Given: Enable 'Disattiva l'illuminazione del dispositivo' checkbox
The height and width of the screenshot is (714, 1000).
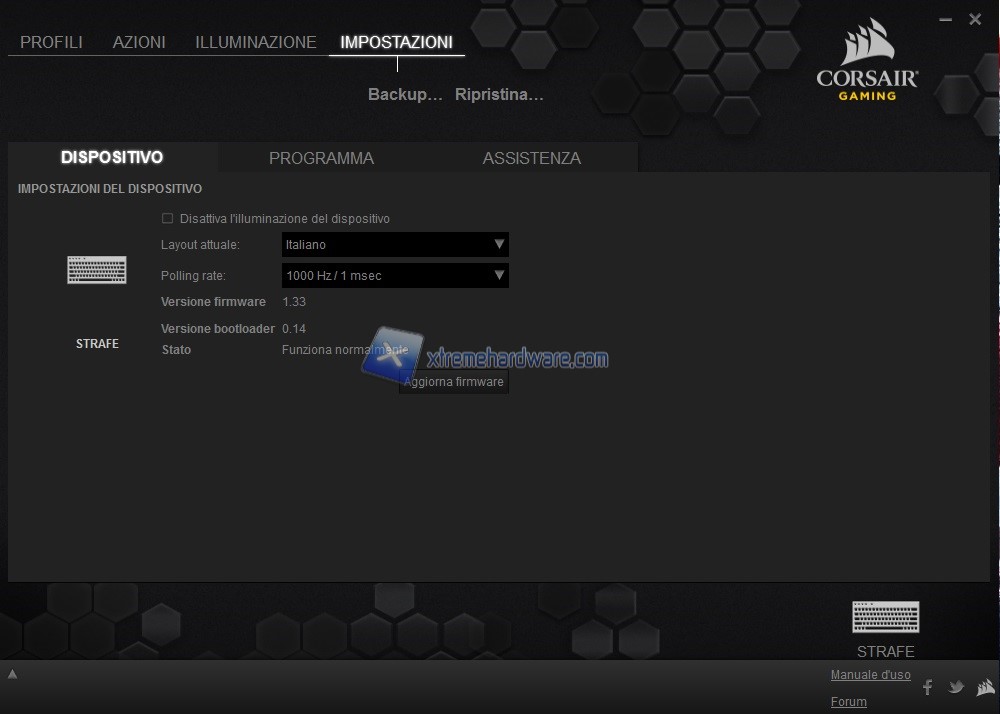Looking at the screenshot, I should [x=168, y=218].
